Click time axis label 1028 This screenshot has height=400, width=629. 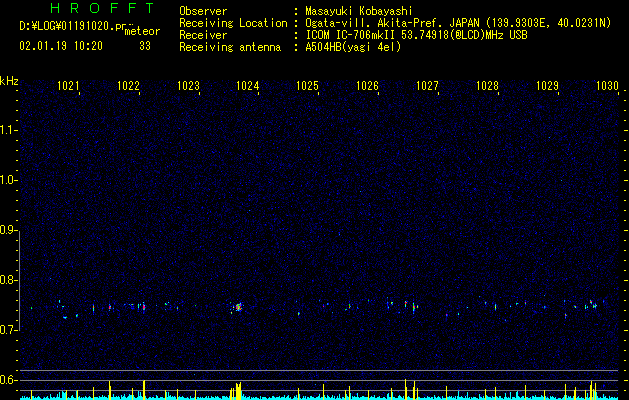pyautogui.click(x=487, y=85)
